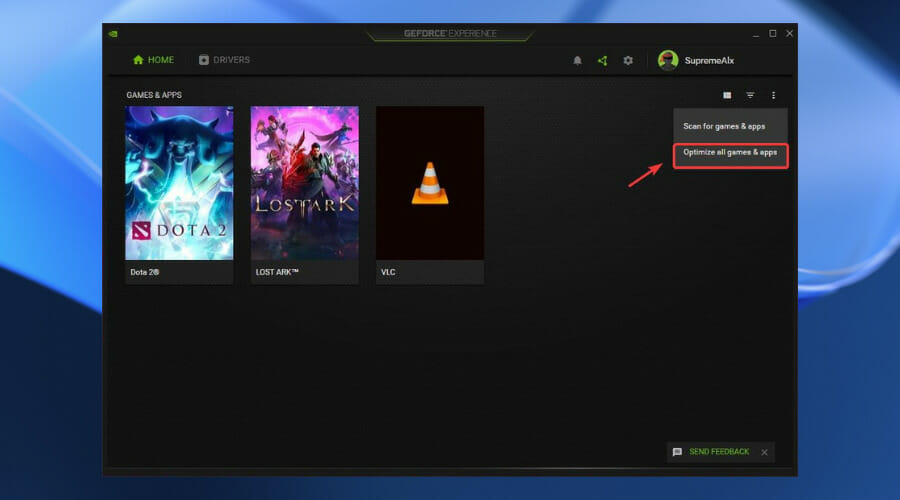
Task: Open the Lost Ark game thumbnail
Action: (304, 183)
